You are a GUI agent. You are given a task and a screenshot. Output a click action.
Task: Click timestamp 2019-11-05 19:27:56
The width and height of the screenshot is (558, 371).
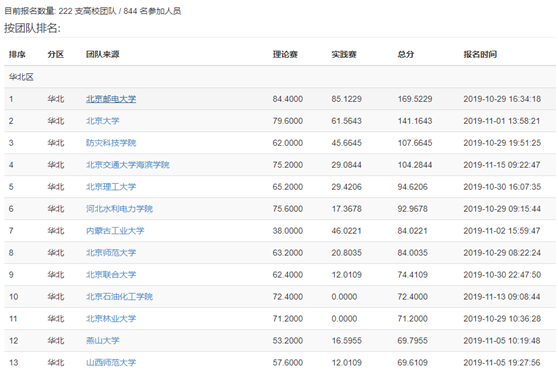click(502, 362)
